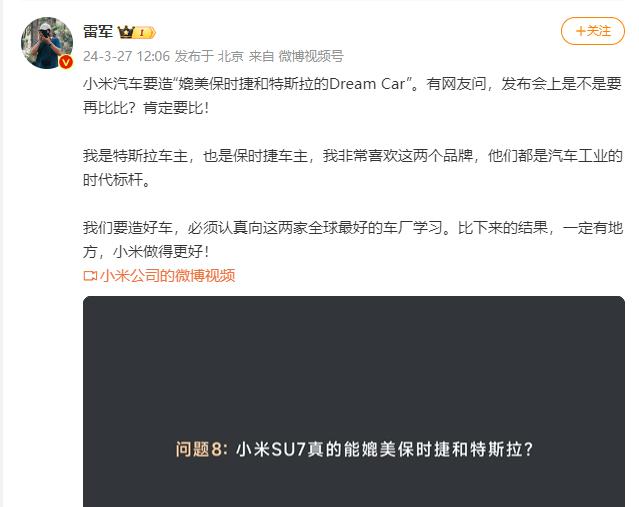Viewport: 639px width, 507px height.
Task: Click the orange verified V badge
Action: pos(66,62)
